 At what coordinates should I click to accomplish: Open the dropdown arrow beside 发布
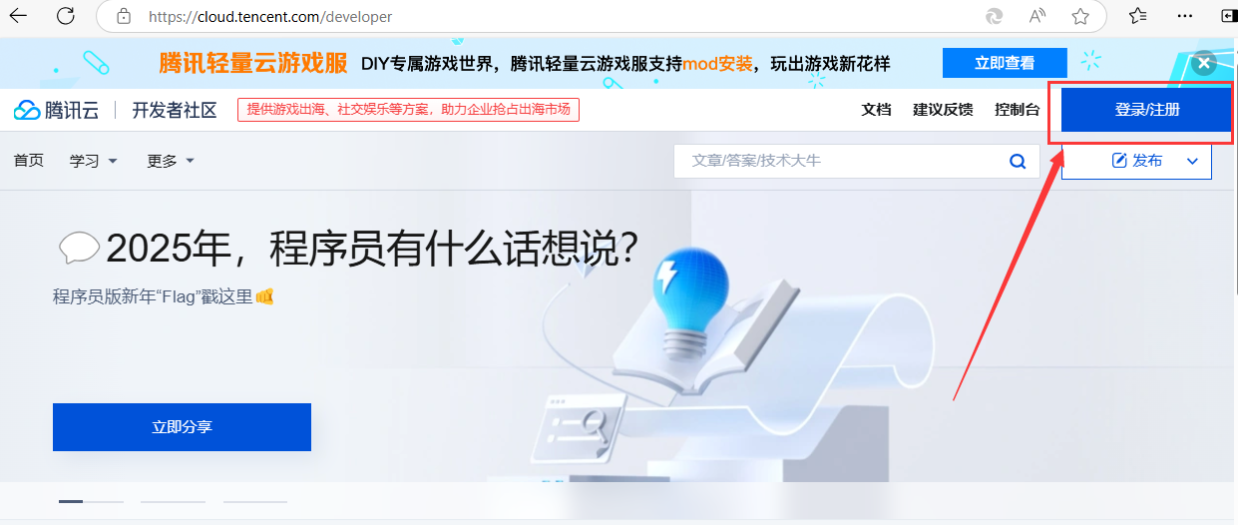[x=1191, y=161]
